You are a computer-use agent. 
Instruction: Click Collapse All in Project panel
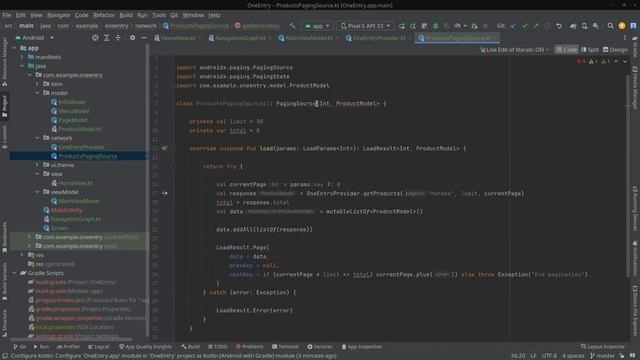click(118, 38)
